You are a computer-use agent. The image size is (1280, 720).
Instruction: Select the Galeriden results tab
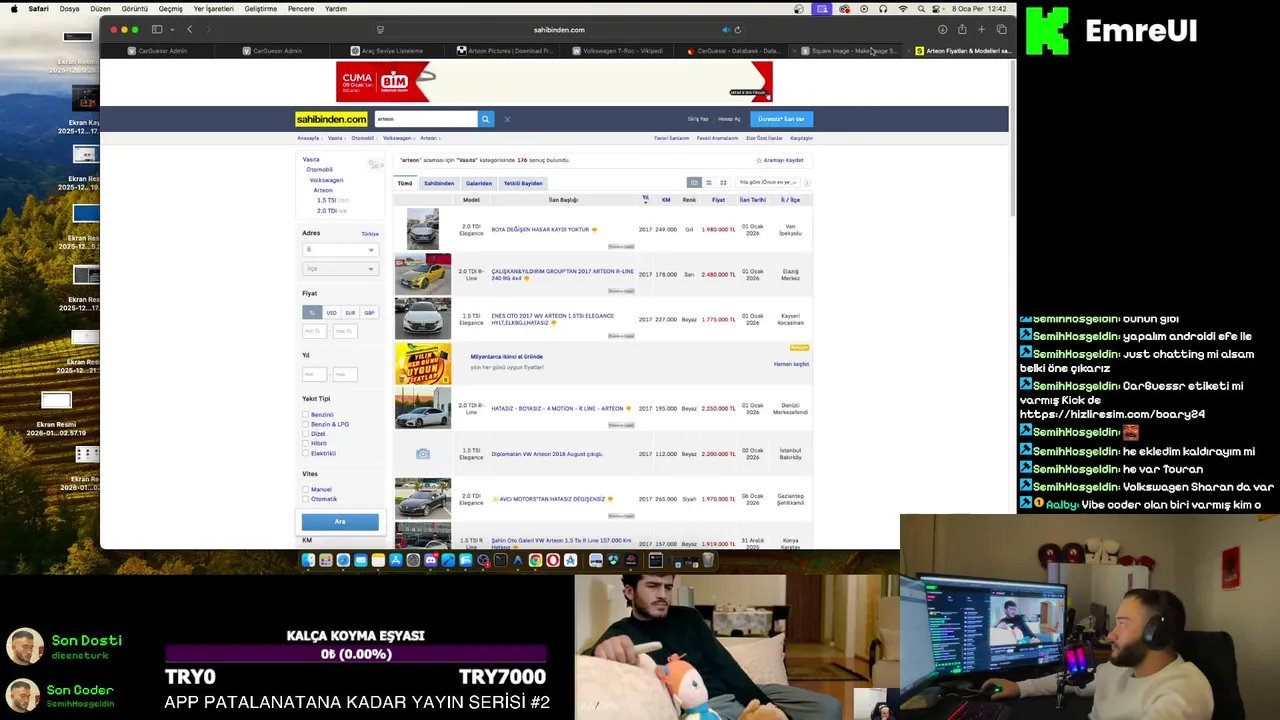pyautogui.click(x=479, y=183)
